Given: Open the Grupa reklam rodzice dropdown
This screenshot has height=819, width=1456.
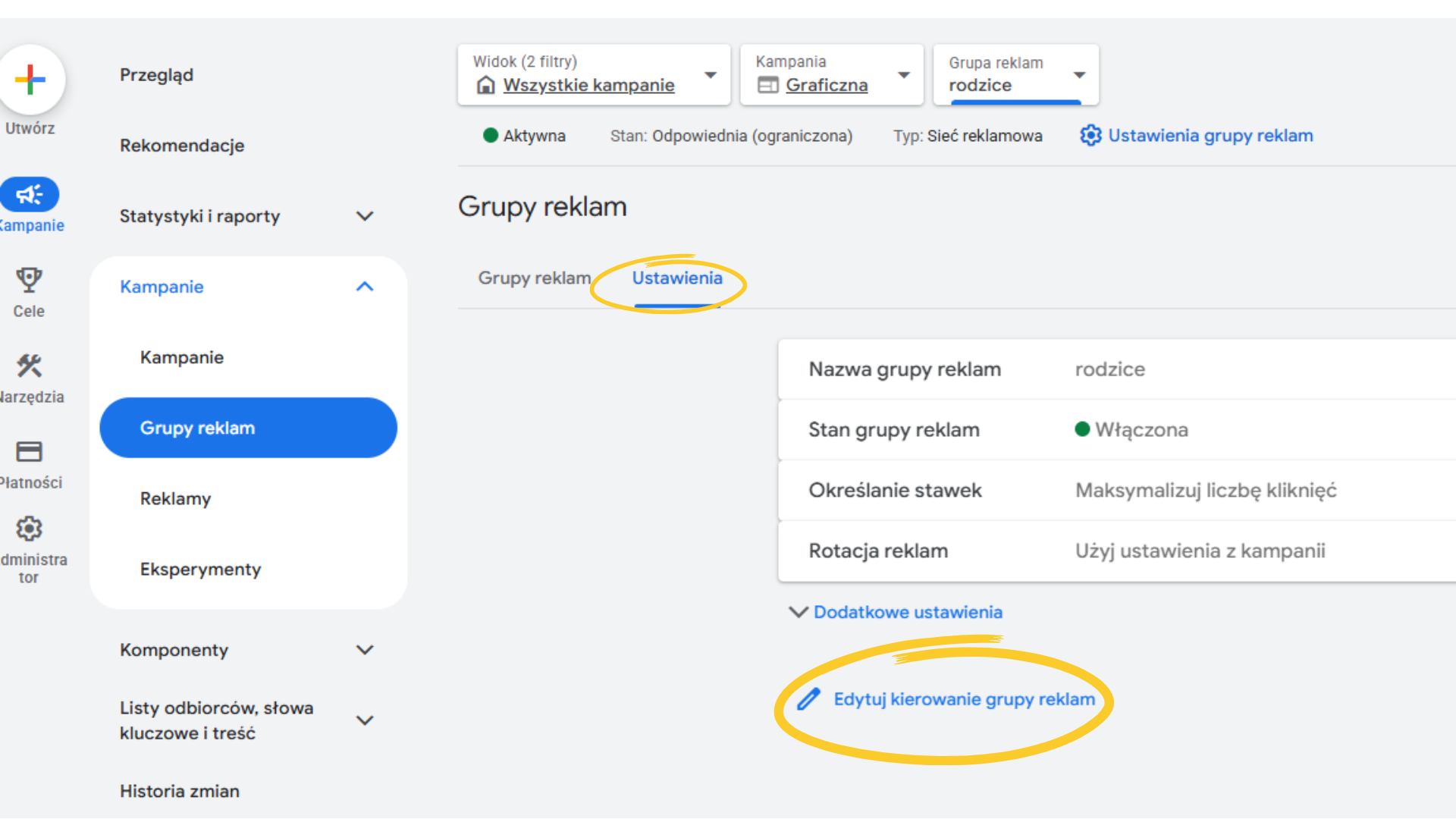Looking at the screenshot, I should pyautogui.click(x=1079, y=75).
